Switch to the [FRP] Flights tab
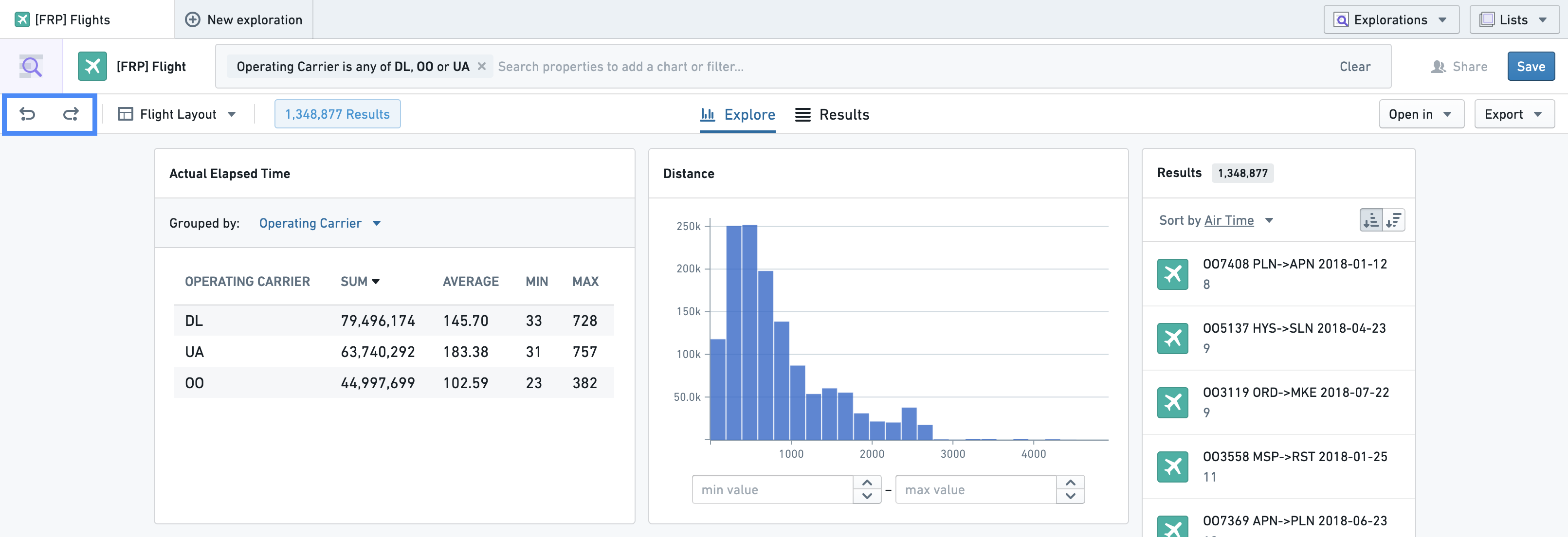 click(x=87, y=19)
